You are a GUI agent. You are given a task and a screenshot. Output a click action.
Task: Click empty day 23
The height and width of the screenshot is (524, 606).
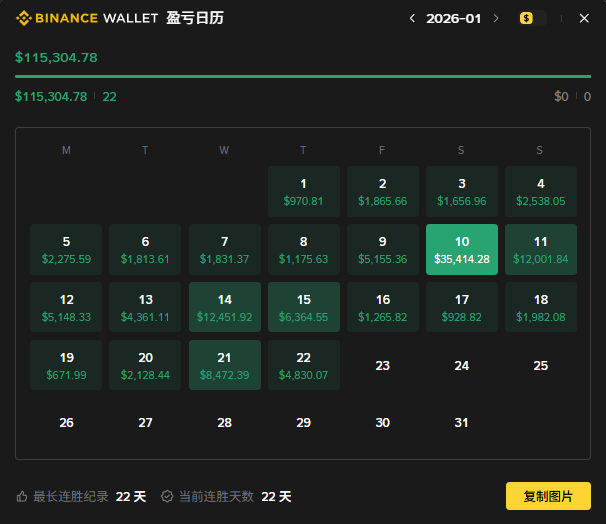(x=383, y=365)
